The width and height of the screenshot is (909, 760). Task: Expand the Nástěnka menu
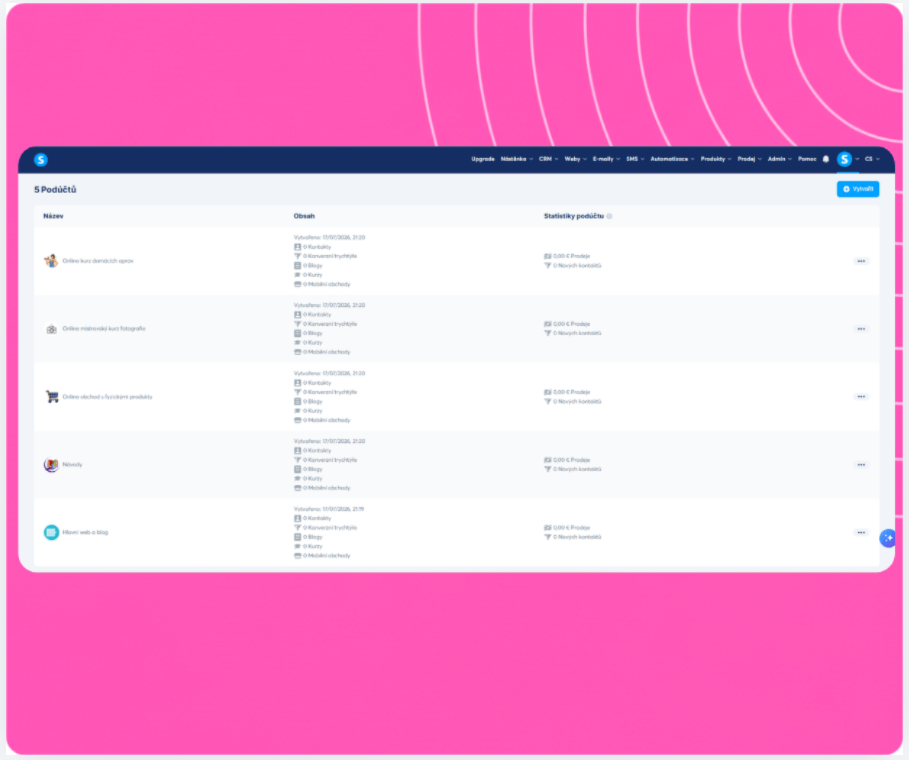(x=517, y=159)
